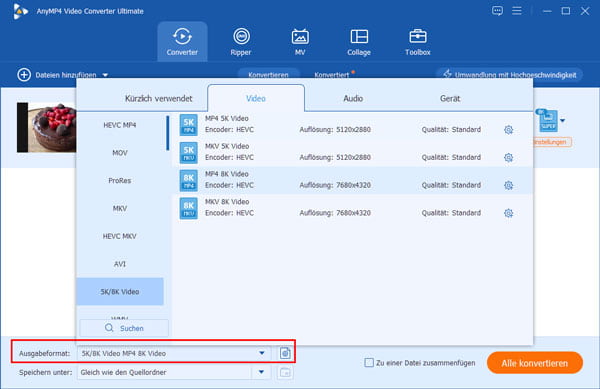Image resolution: width=600 pixels, height=389 pixels.
Task: Choose MOV in the format list
Action: [x=120, y=153]
